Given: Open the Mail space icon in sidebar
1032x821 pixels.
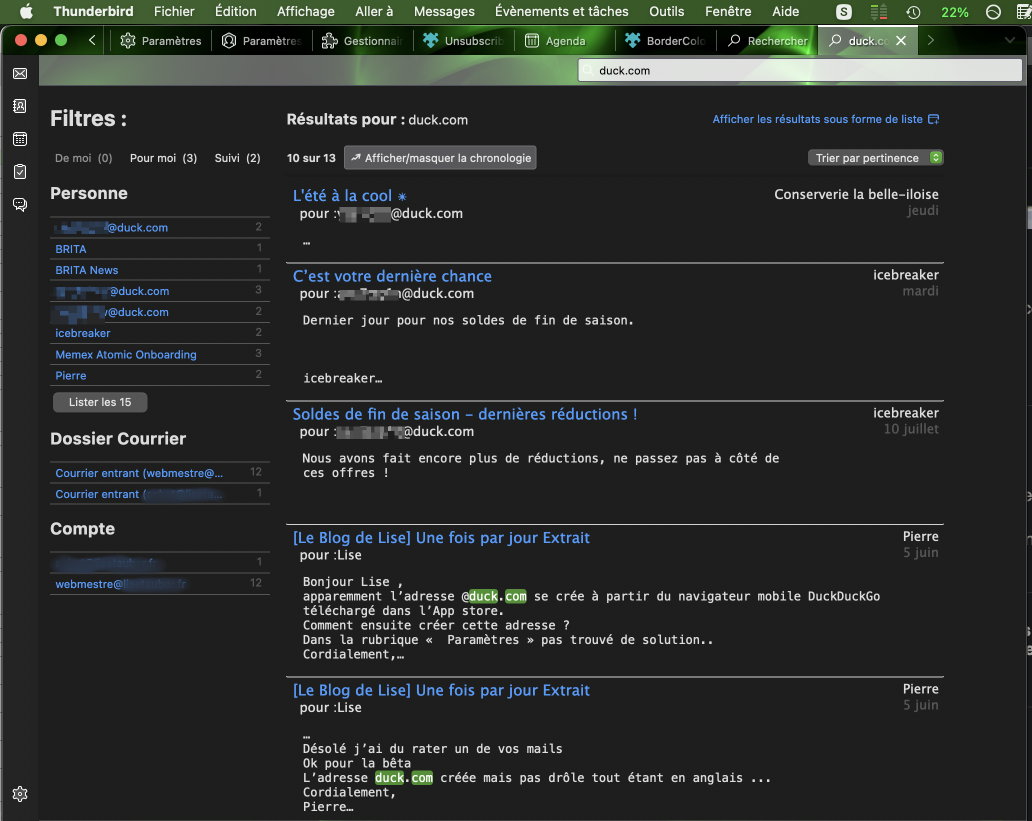Looking at the screenshot, I should 19,74.
